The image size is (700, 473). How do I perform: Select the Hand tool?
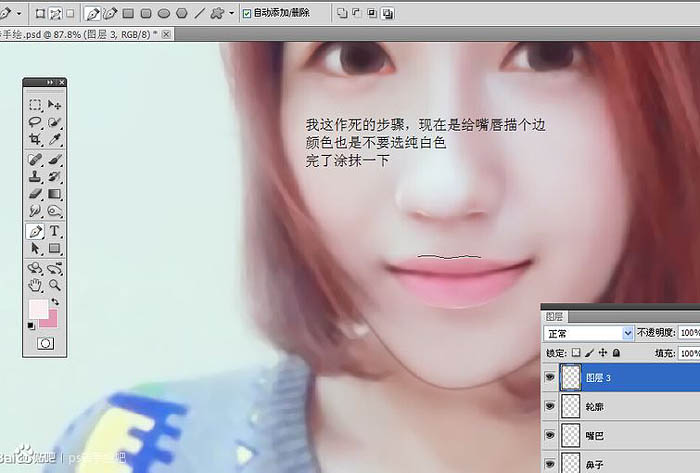[35, 285]
